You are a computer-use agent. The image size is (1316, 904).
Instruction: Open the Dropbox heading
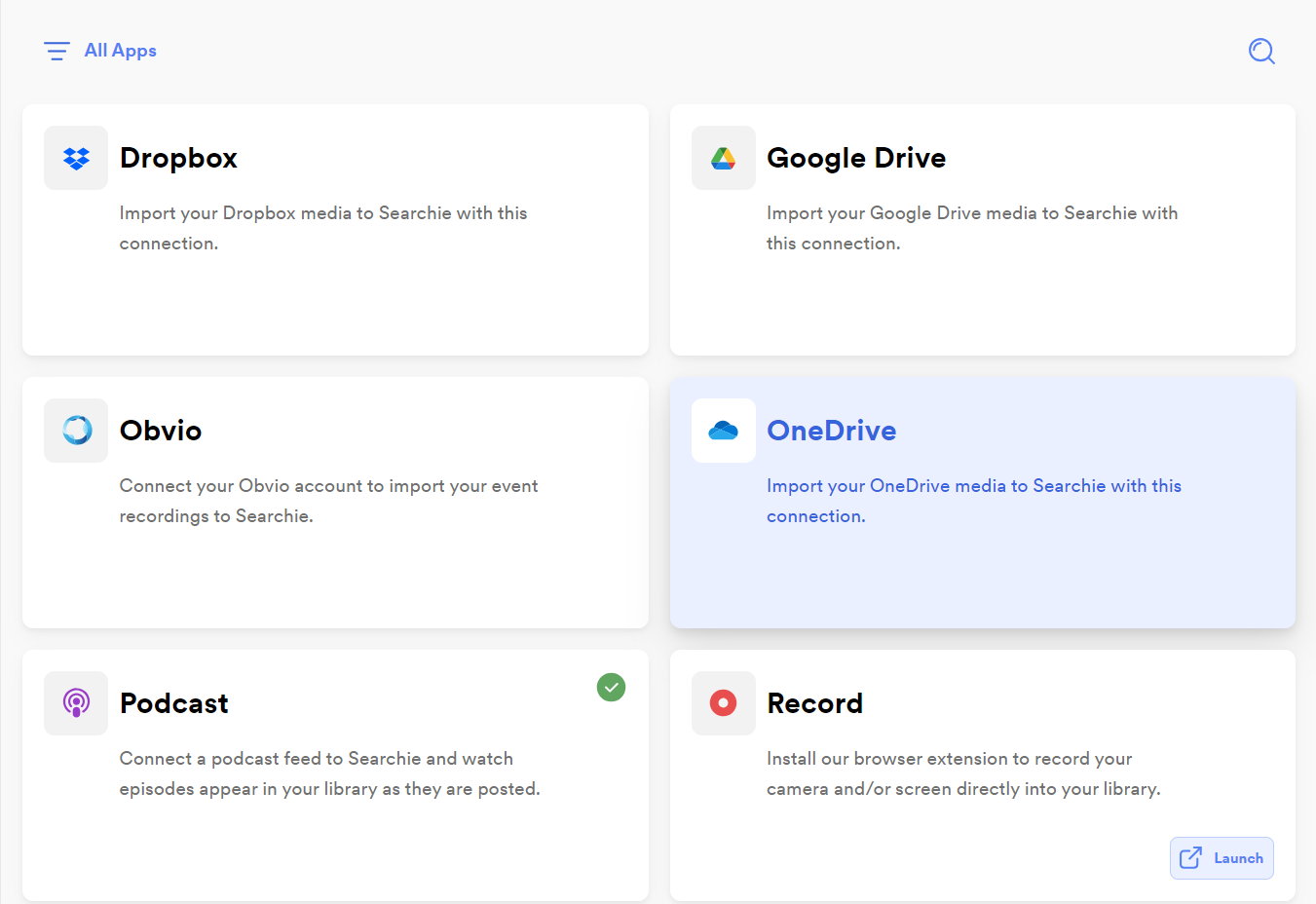pos(178,158)
